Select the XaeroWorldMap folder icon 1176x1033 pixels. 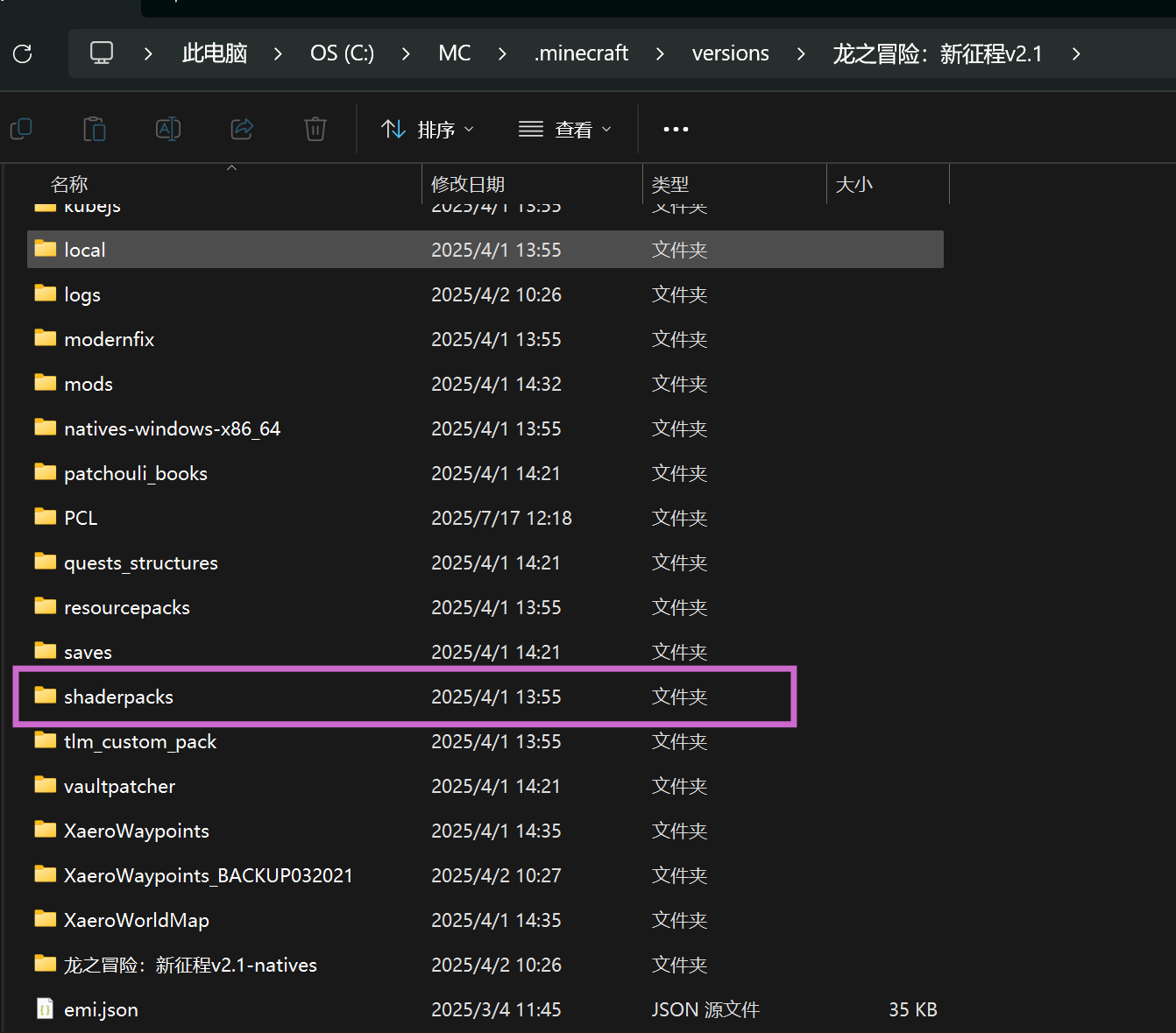[46, 919]
